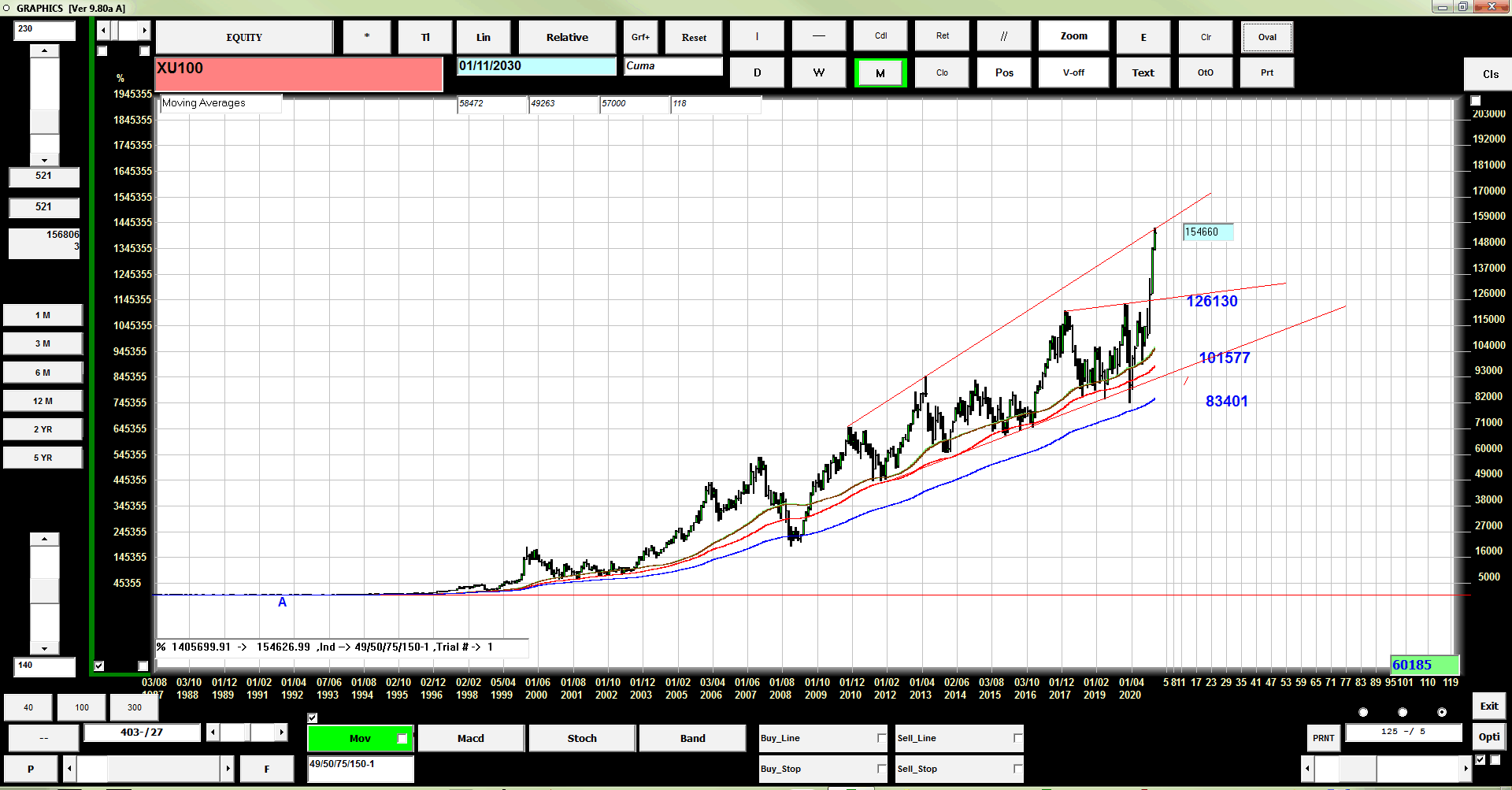The image size is (1512, 790).
Task: Toggle the checkbox inside the Mov button
Action: 402,739
